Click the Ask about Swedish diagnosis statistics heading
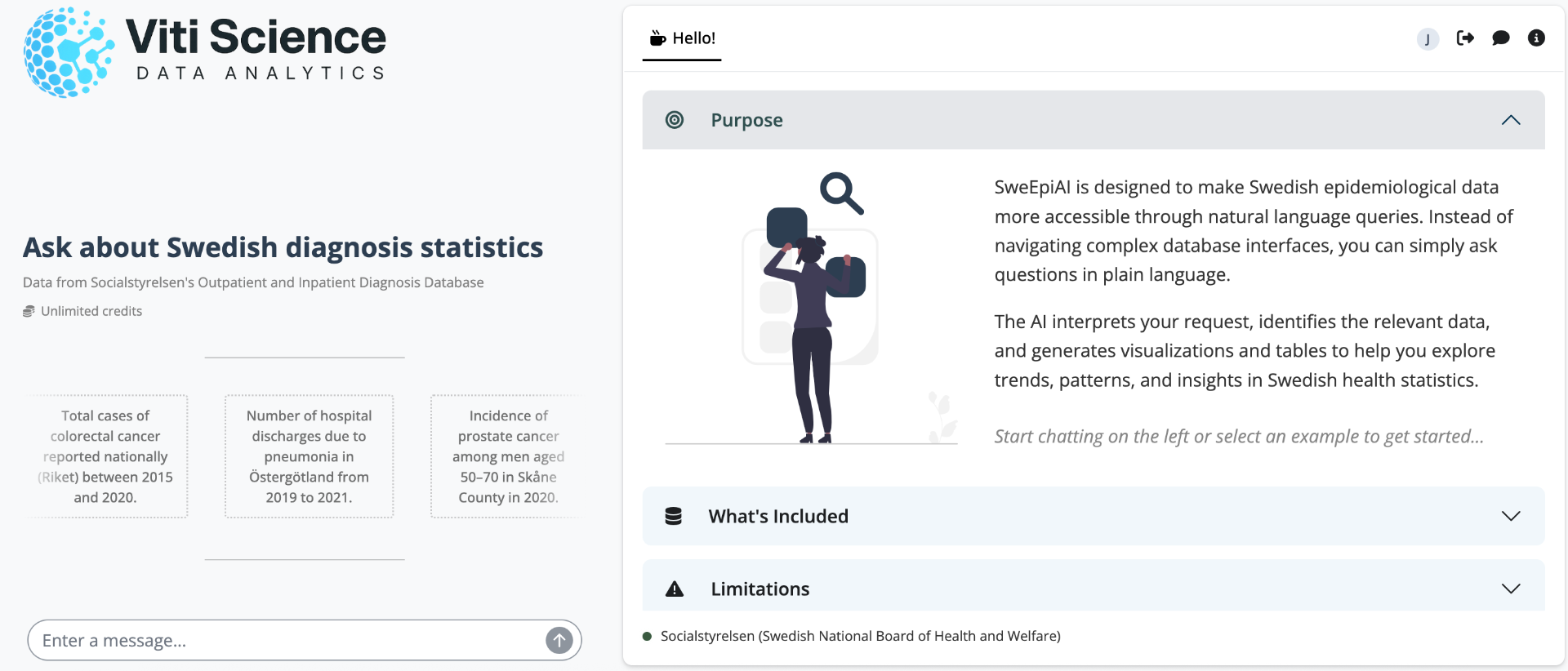The image size is (1568, 671). click(x=283, y=247)
